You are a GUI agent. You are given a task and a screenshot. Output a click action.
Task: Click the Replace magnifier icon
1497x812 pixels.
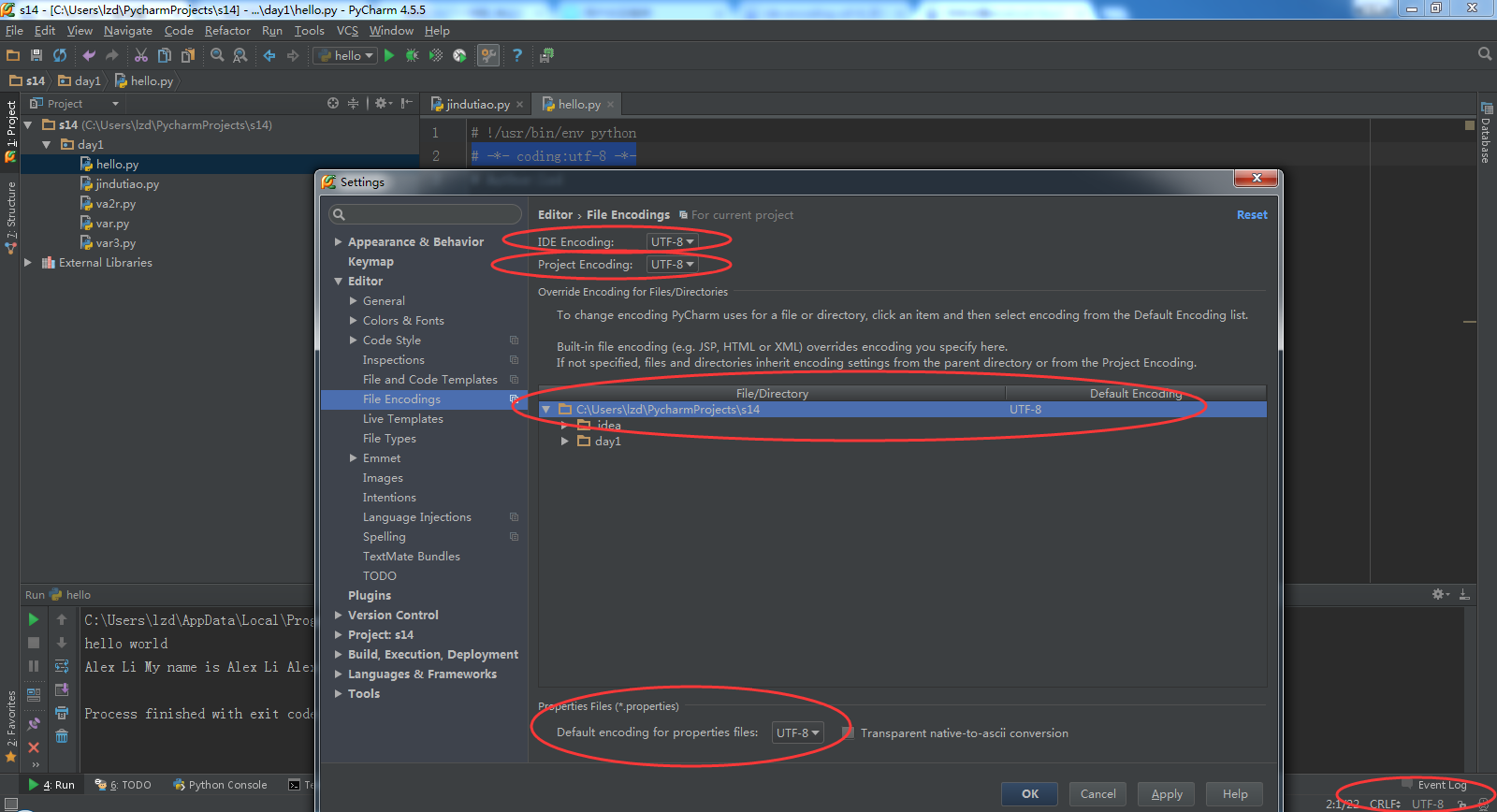[x=240, y=56]
